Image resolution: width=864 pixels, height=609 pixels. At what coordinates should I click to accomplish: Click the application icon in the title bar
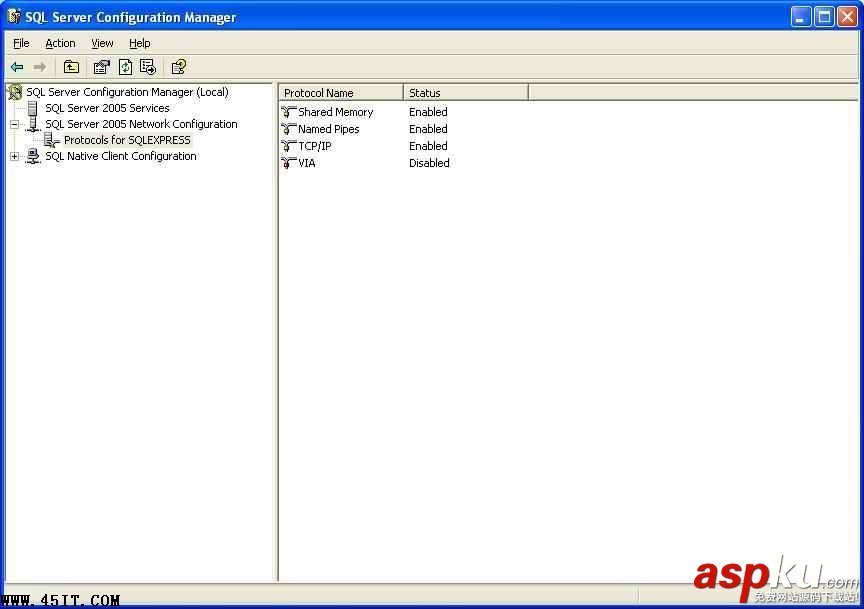14,17
